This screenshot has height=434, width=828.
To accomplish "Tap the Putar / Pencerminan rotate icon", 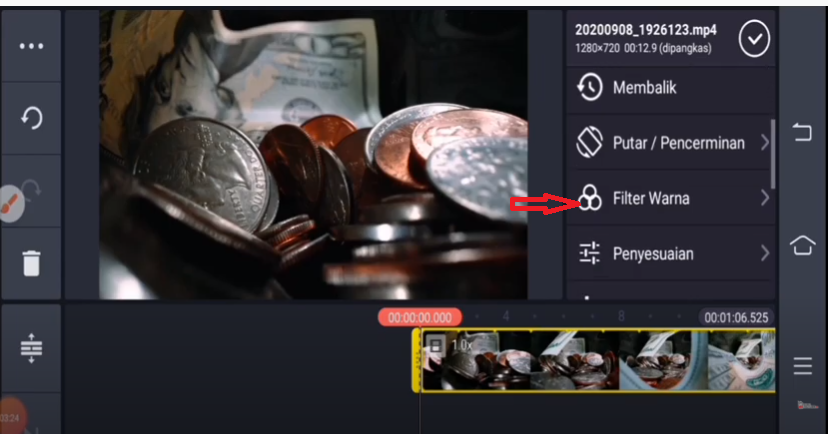I will pyautogui.click(x=590, y=143).
